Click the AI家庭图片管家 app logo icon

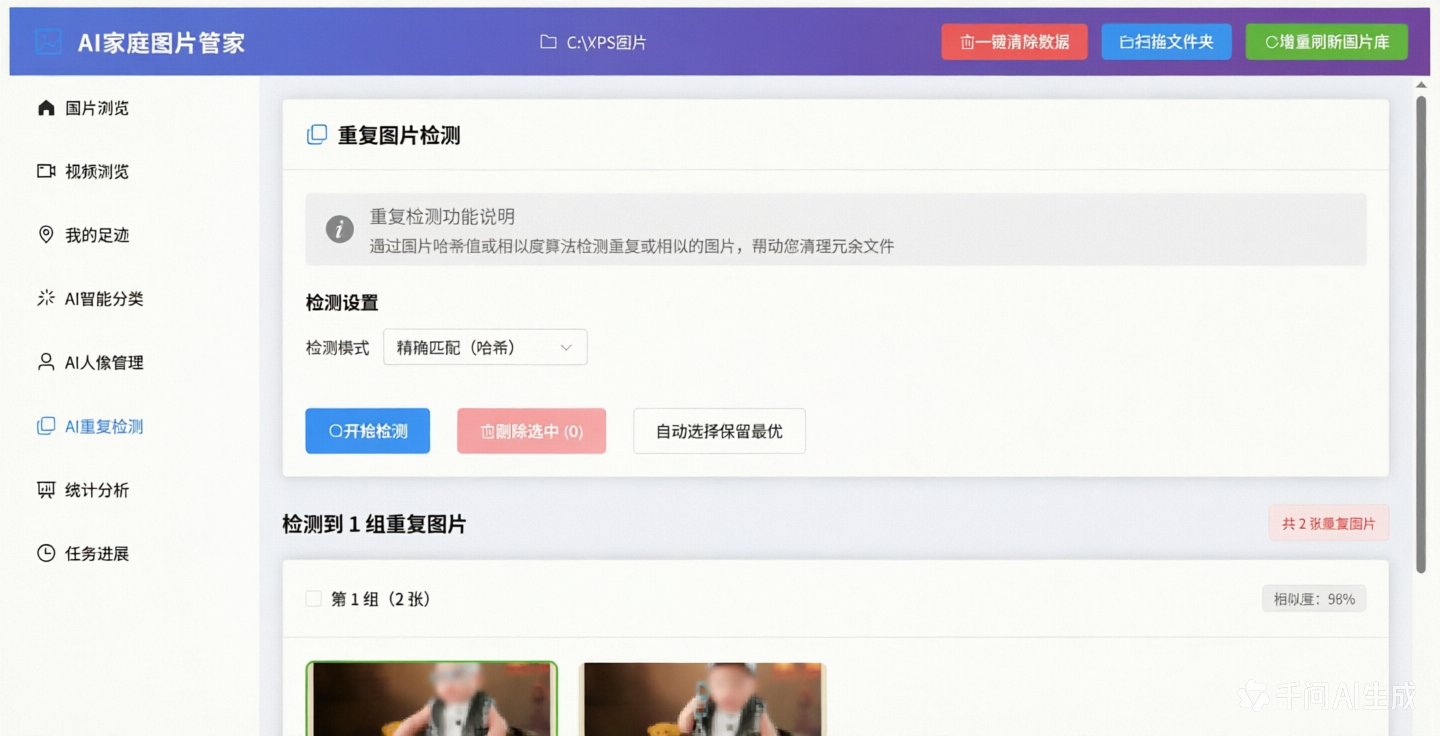48,42
